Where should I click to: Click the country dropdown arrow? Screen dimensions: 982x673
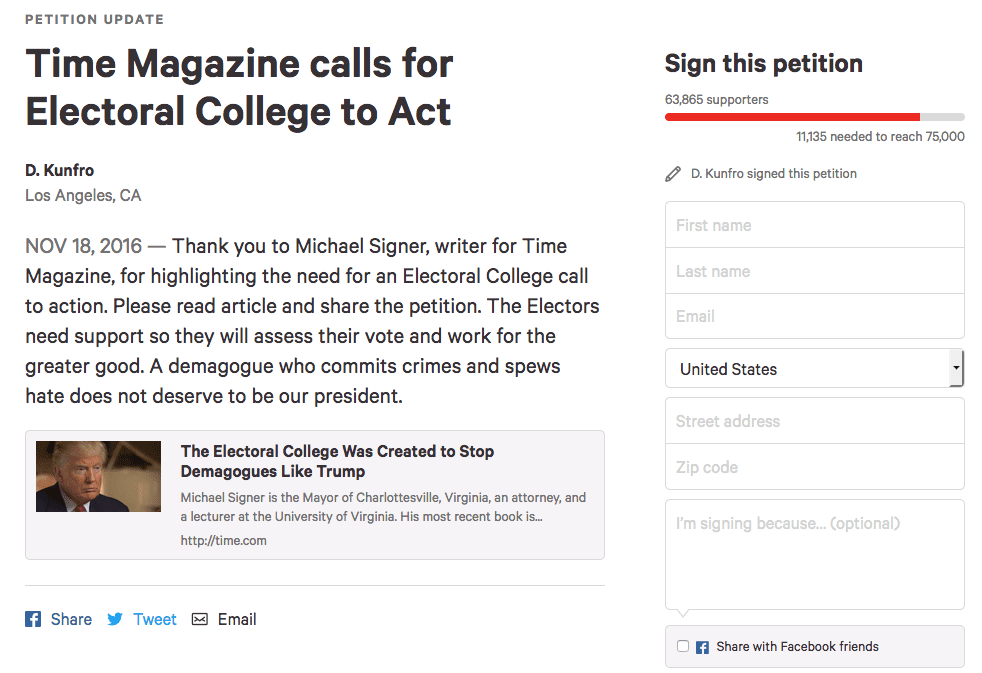[x=957, y=368]
